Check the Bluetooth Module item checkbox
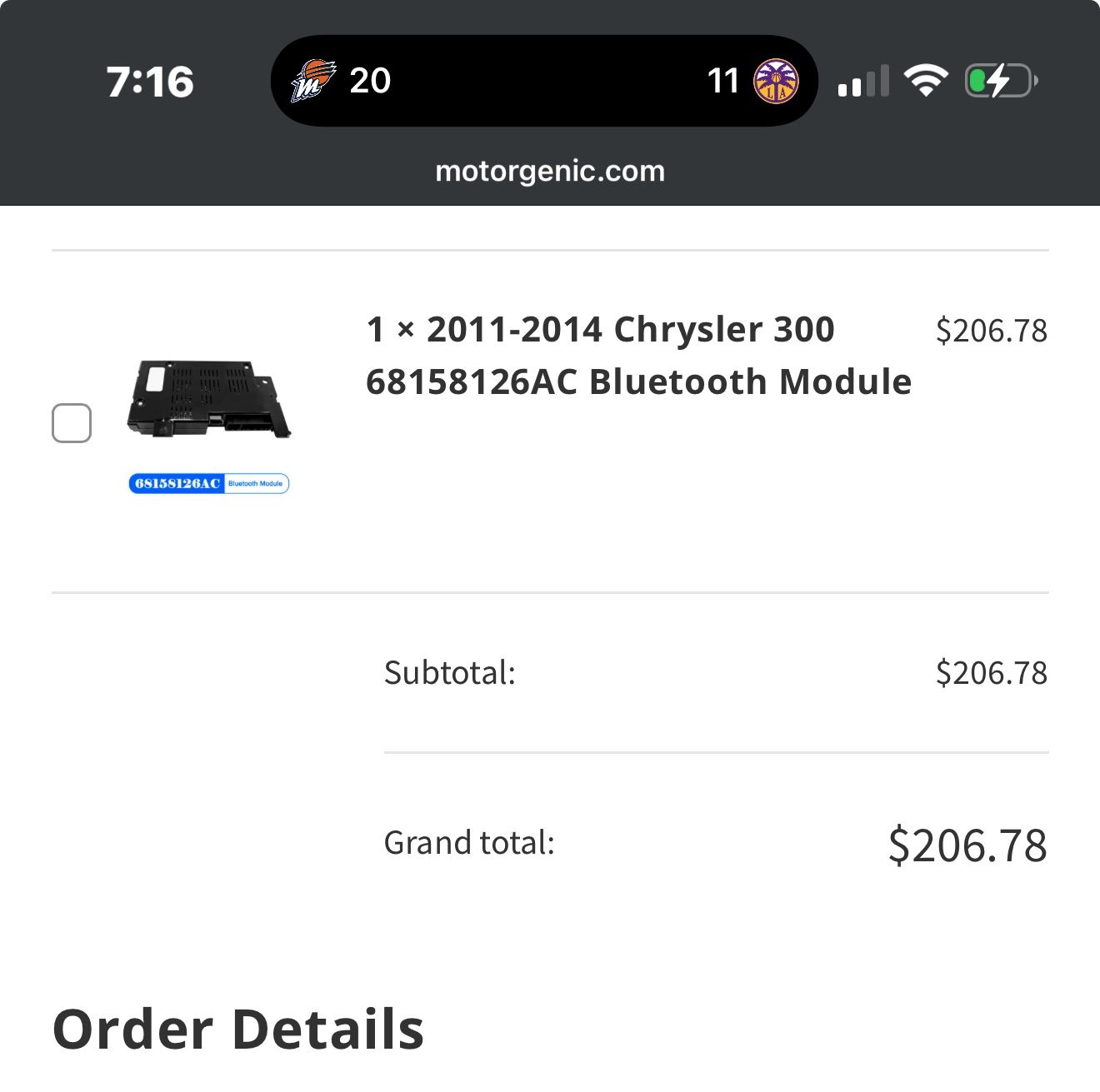 72,423
